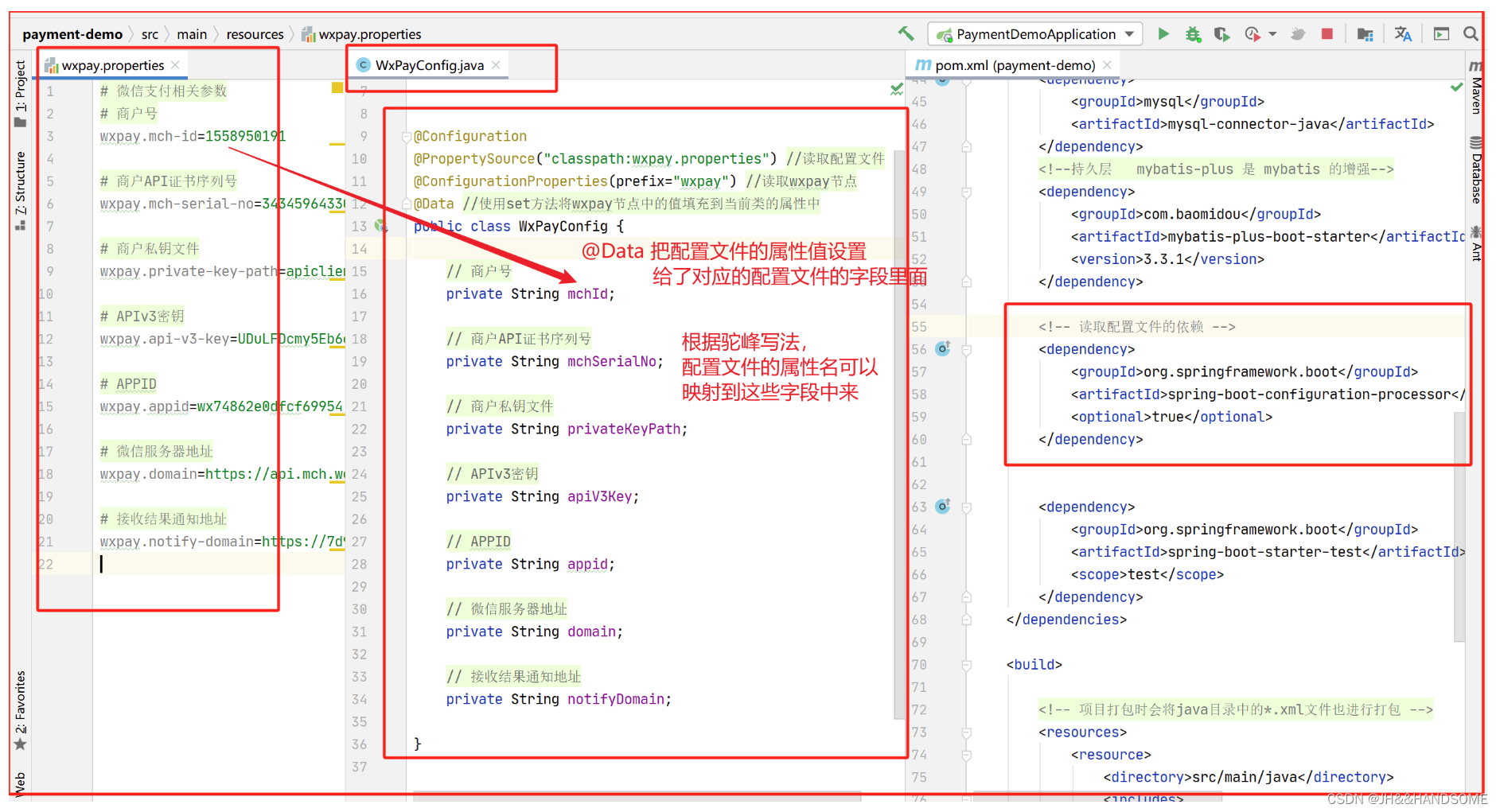The width and height of the screenshot is (1500, 812).
Task: Click the 'private String notifyDomain;' field
Action: (x=559, y=700)
